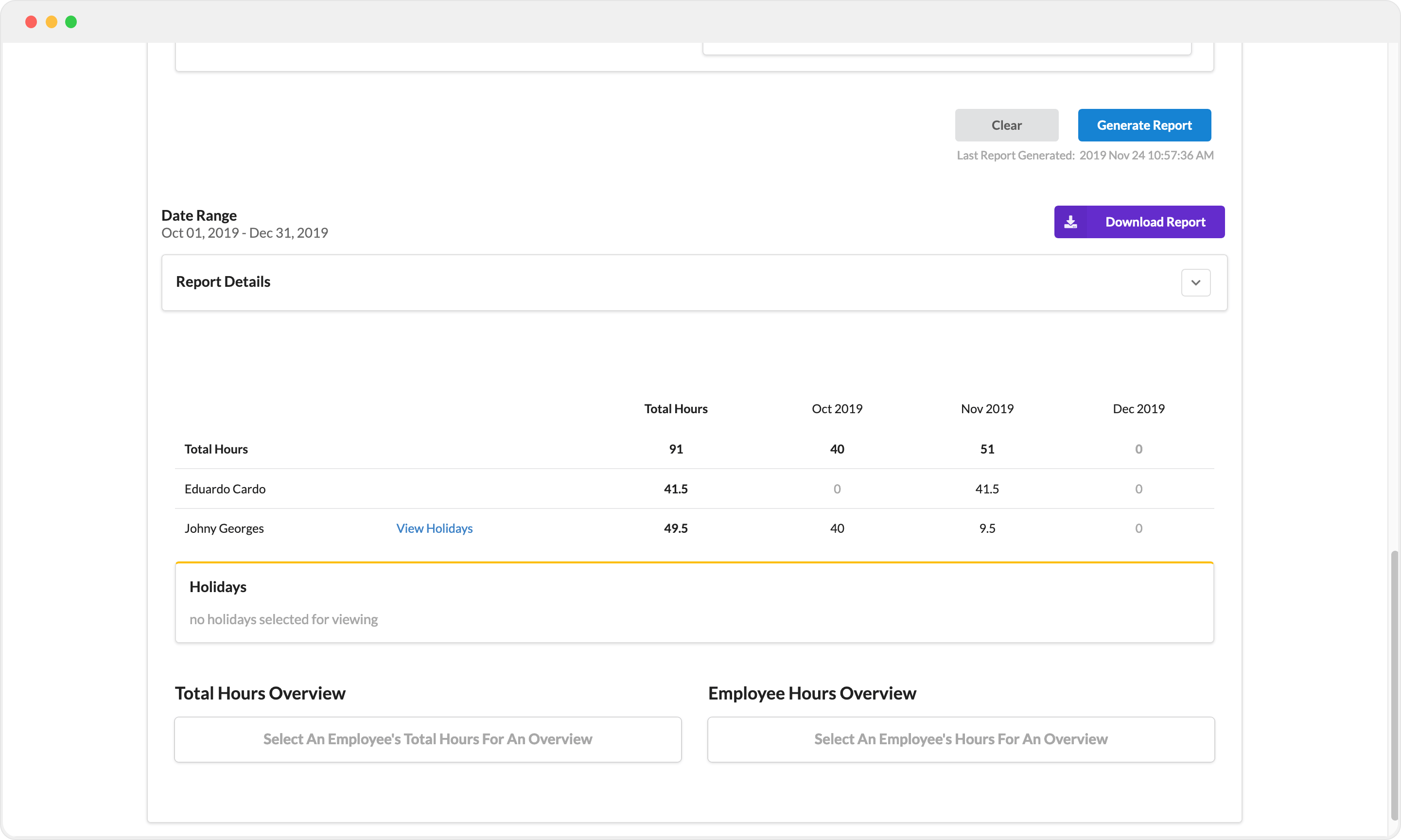
Task: Click Johny Georges' total 49.5
Action: pyautogui.click(x=676, y=528)
